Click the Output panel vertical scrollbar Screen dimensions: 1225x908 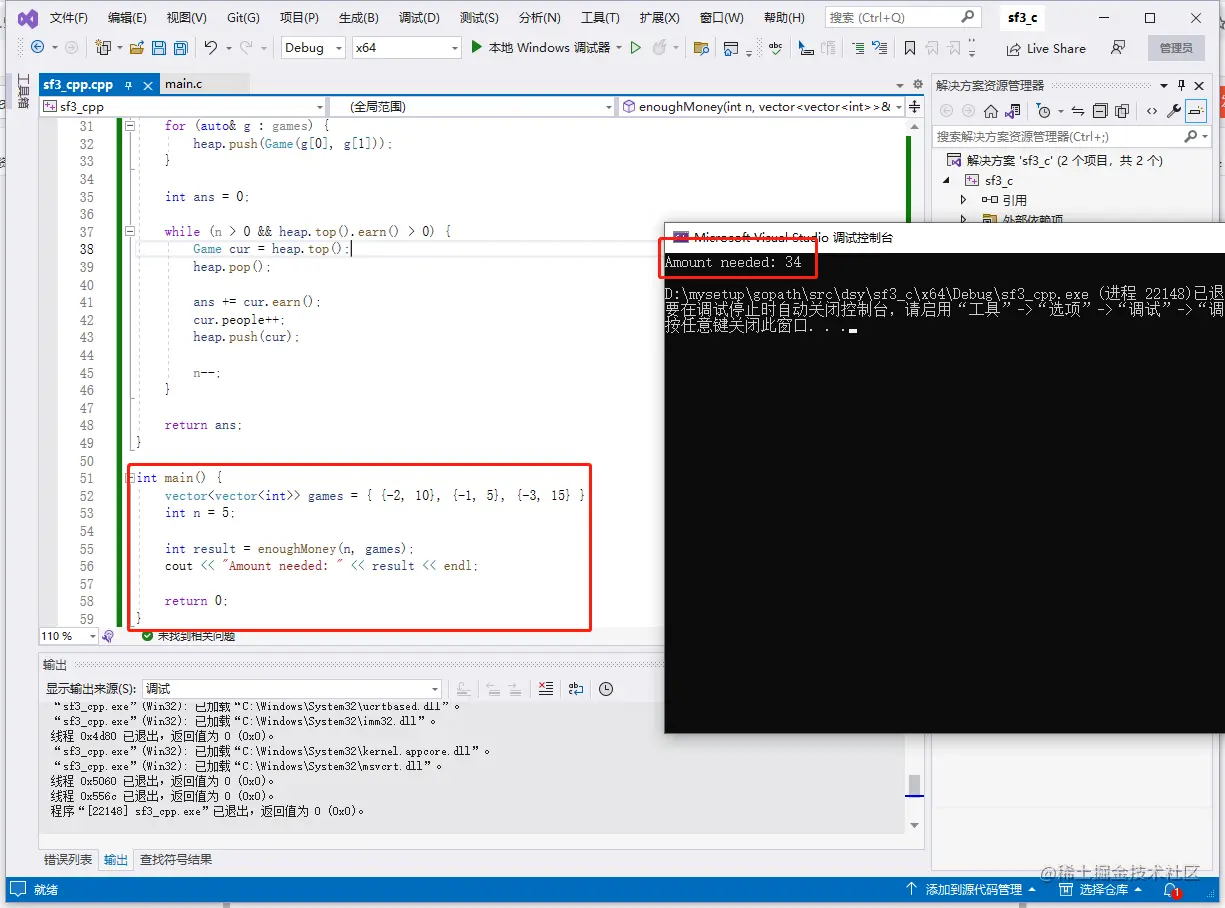(x=914, y=765)
